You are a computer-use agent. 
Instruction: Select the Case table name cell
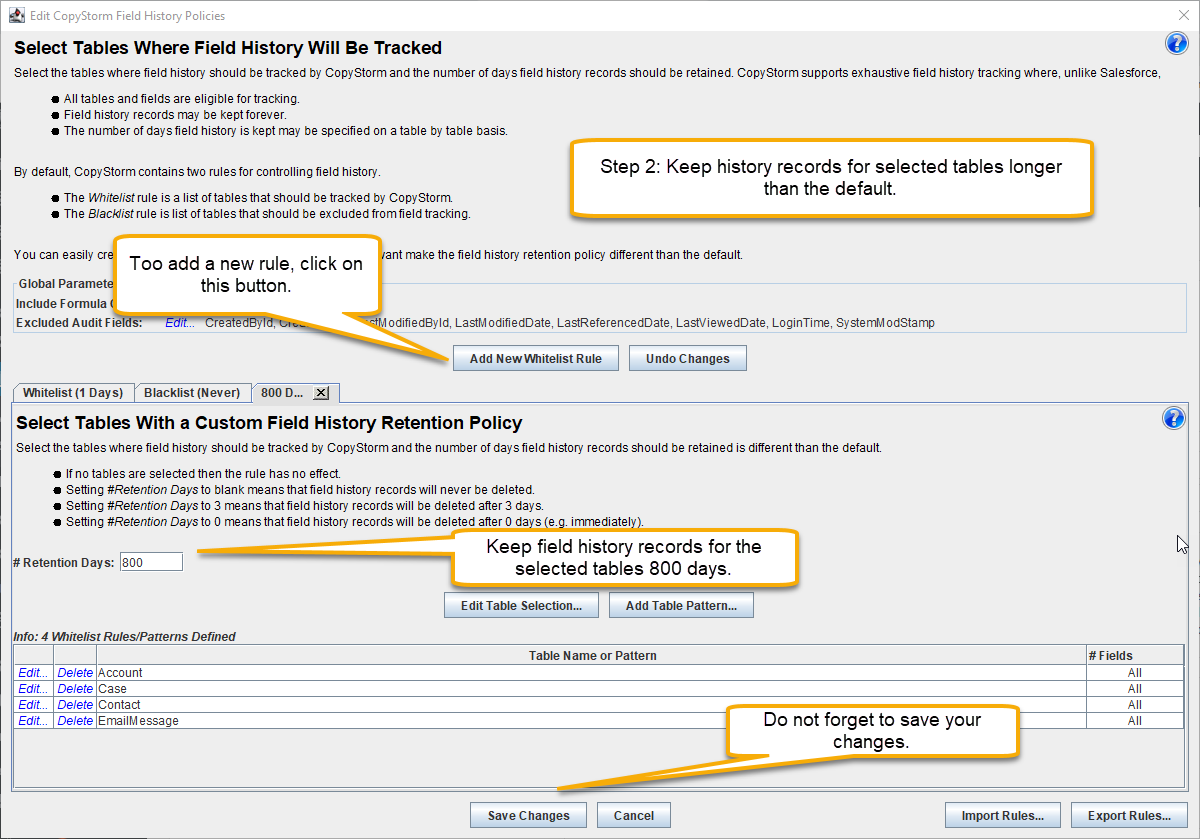(591, 689)
